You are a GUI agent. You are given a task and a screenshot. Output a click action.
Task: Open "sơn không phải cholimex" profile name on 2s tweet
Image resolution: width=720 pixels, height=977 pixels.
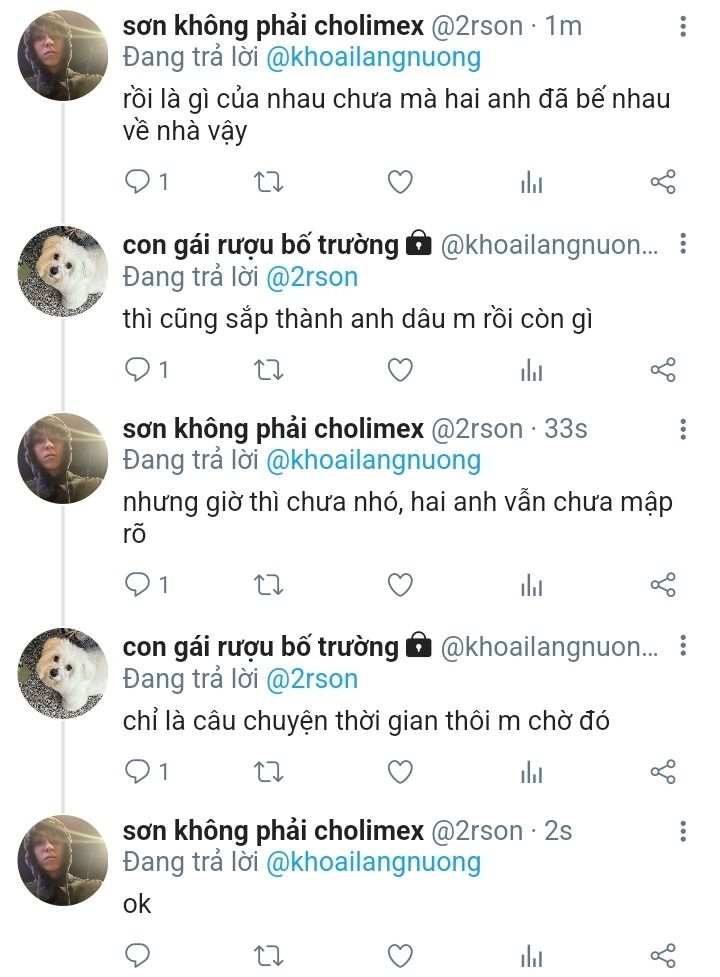tap(272, 831)
